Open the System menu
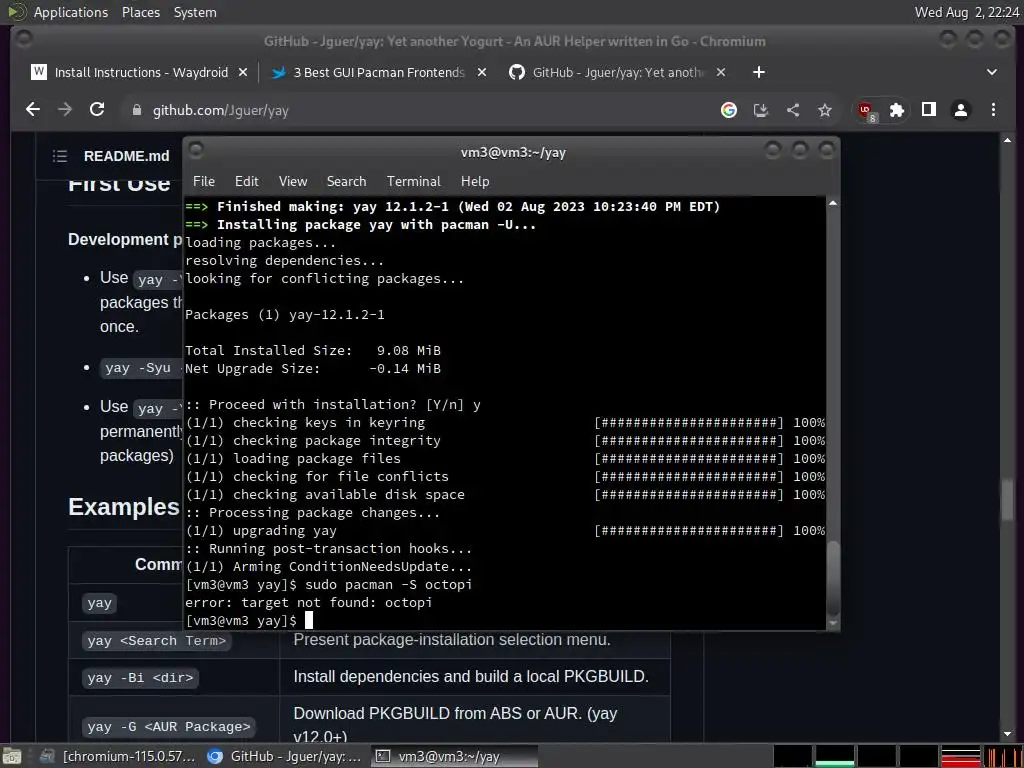The height and width of the screenshot is (768, 1024). point(195,12)
